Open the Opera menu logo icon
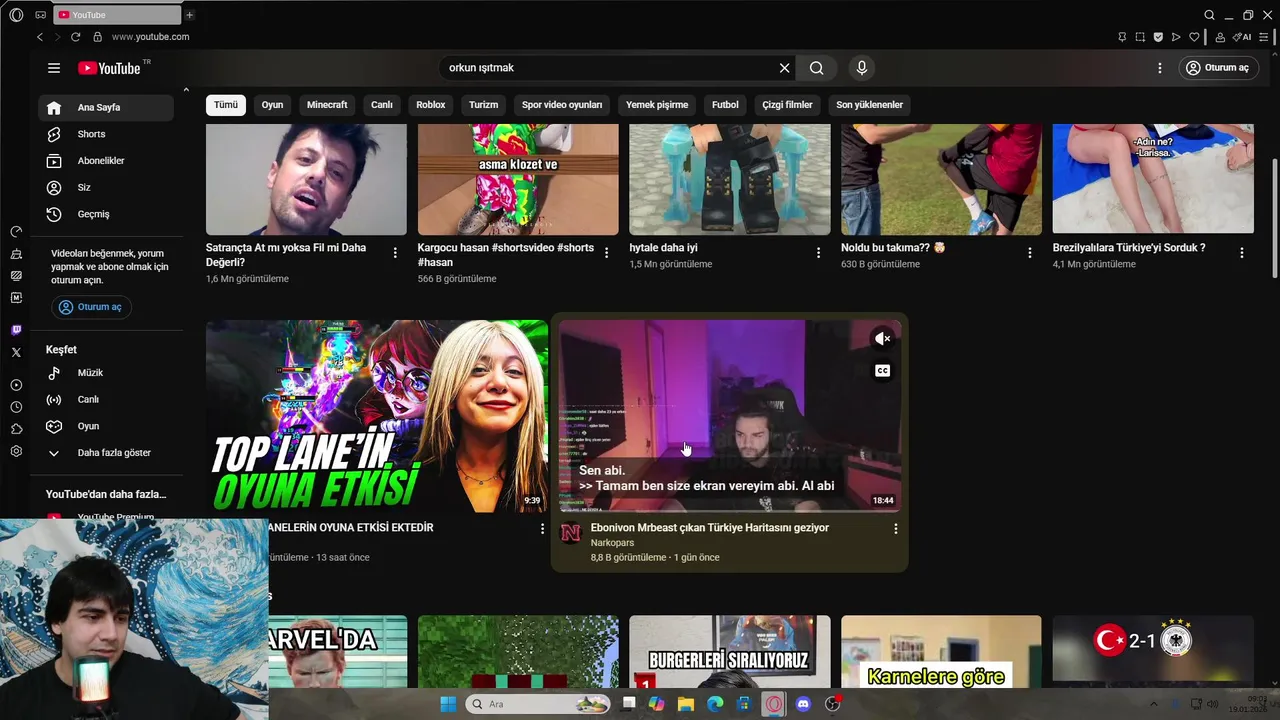 point(16,15)
